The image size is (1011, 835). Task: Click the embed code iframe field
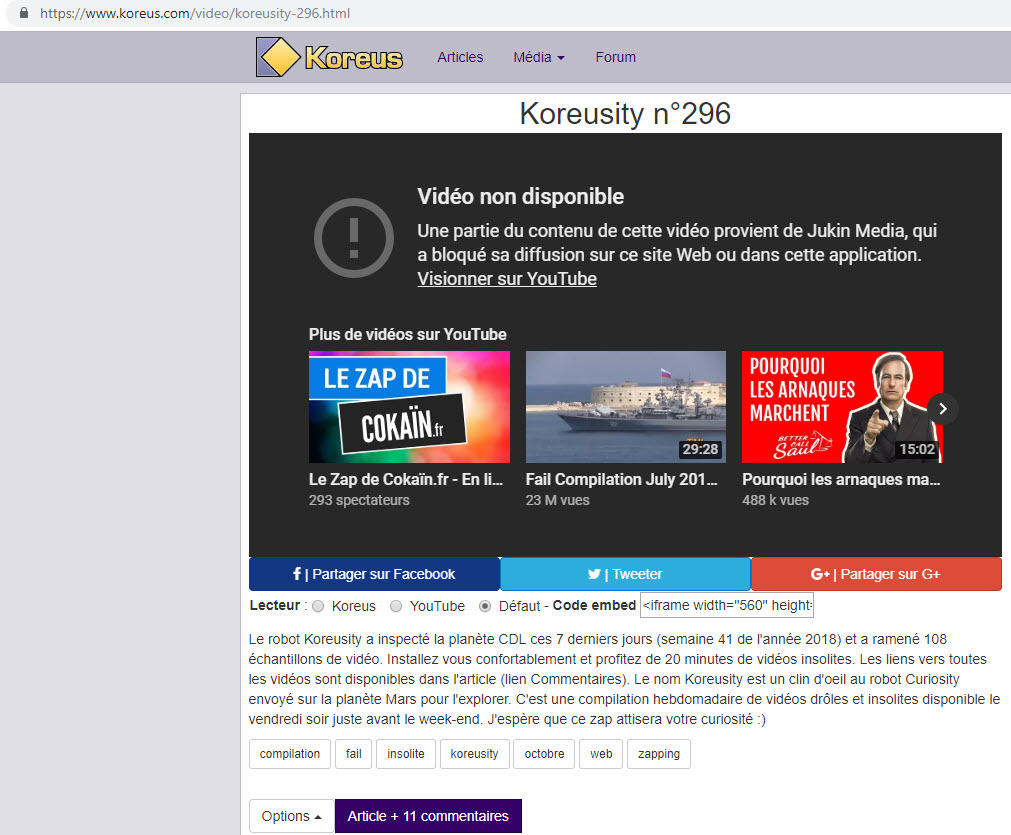pyautogui.click(x=727, y=605)
